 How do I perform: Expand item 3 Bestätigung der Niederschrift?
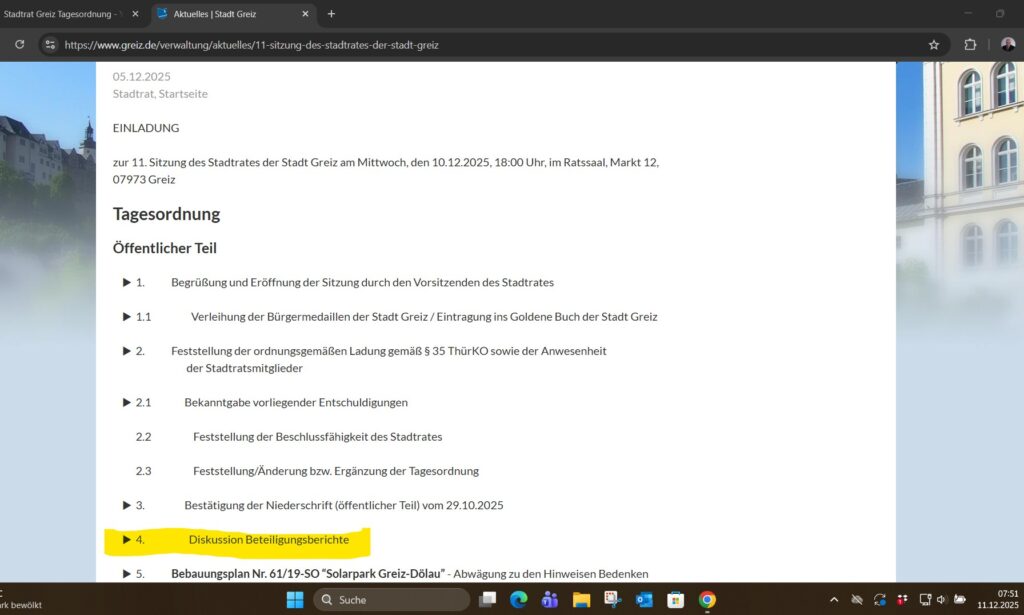(127, 506)
